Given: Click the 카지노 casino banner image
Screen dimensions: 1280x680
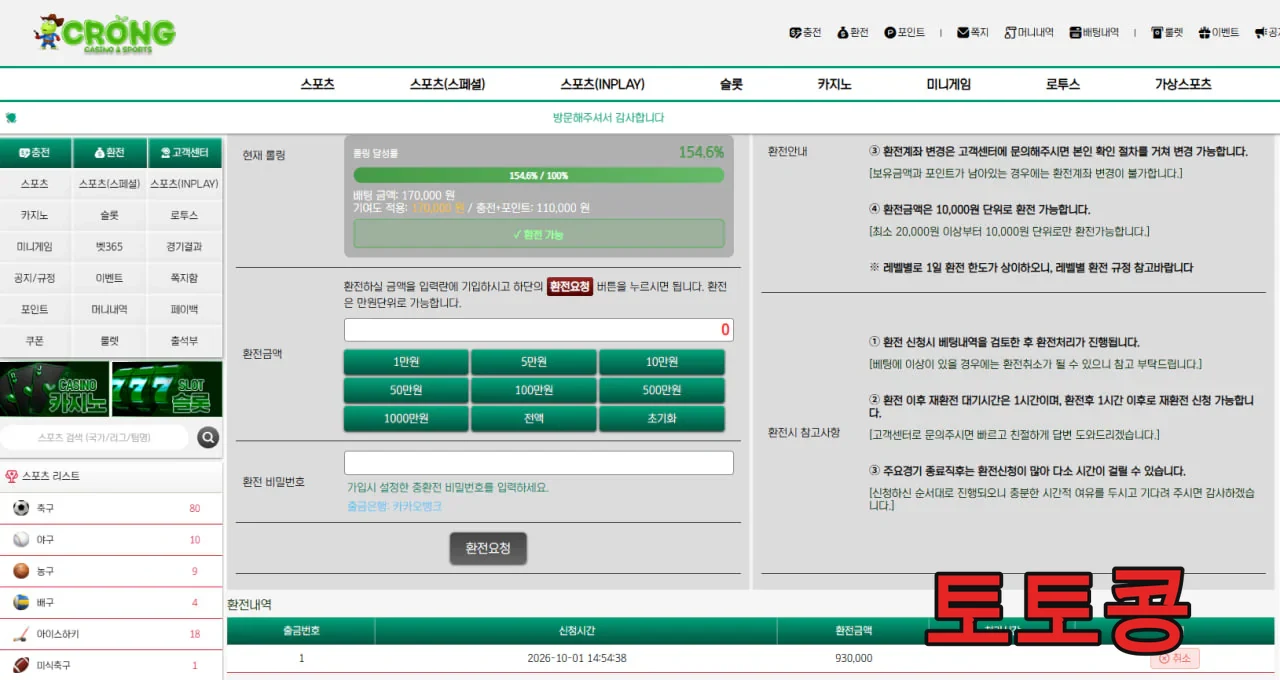Looking at the screenshot, I should [55, 389].
